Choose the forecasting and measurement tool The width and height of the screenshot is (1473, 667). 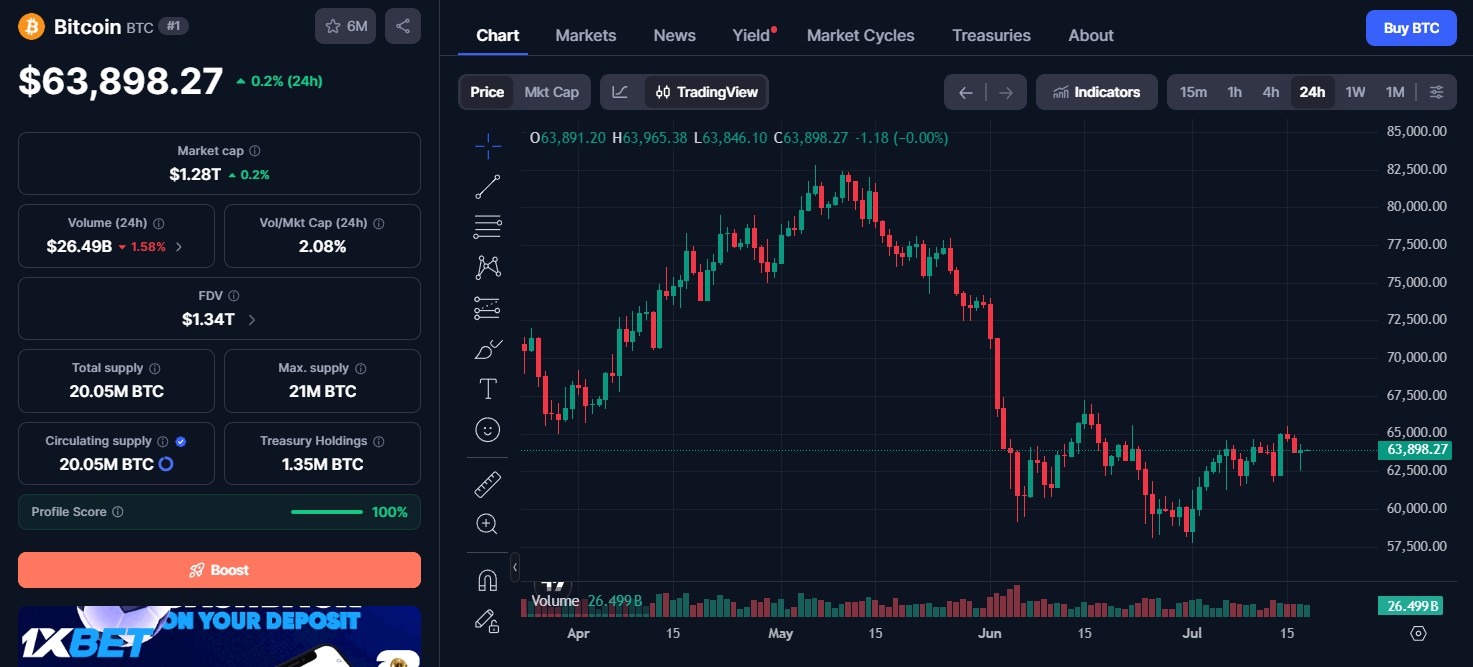(488, 308)
